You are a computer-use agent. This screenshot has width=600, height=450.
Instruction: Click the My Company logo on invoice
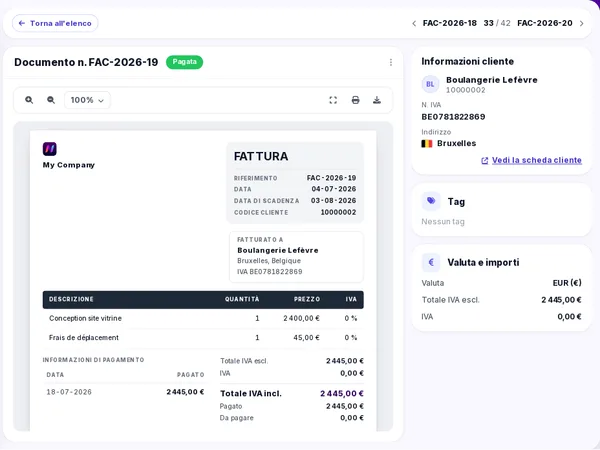pyautogui.click(x=50, y=149)
